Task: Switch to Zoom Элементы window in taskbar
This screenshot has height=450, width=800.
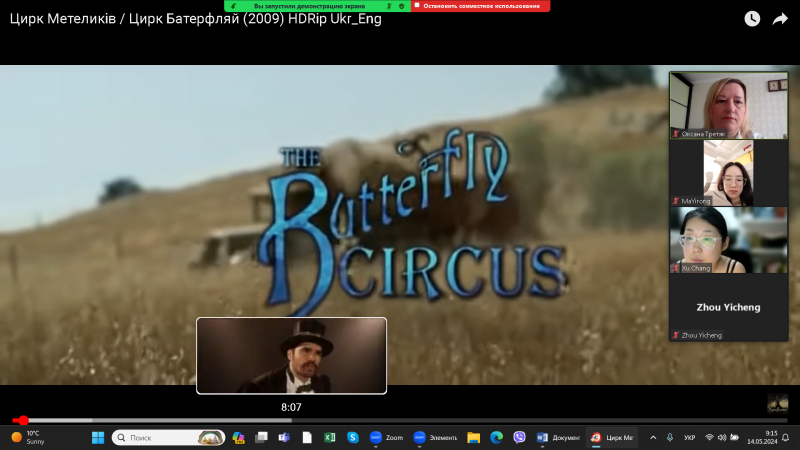Action: pos(435,438)
